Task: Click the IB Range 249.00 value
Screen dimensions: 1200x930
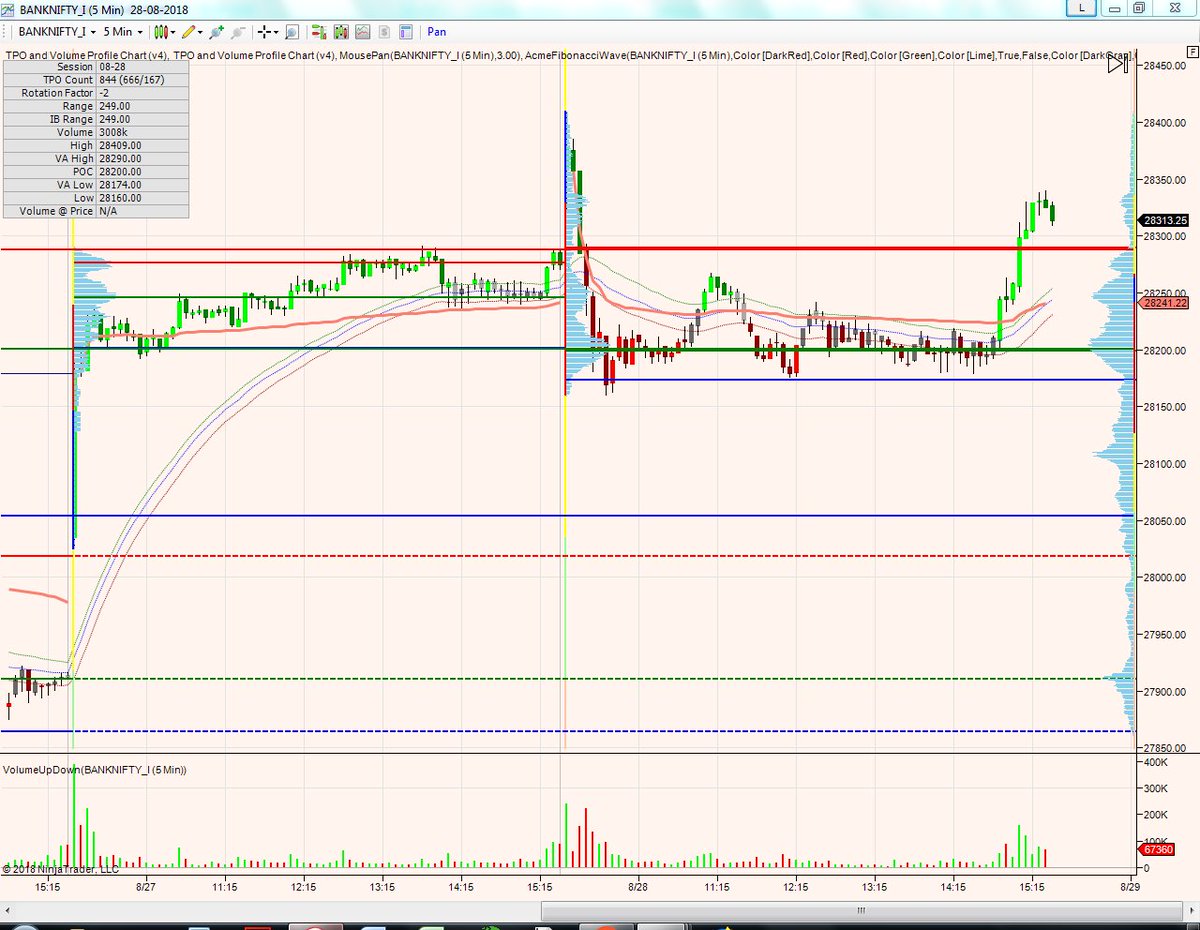Action: point(117,119)
